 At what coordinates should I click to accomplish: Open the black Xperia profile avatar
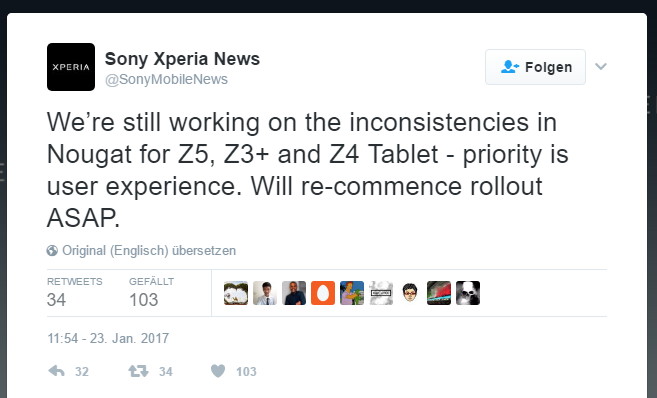[x=71, y=67]
